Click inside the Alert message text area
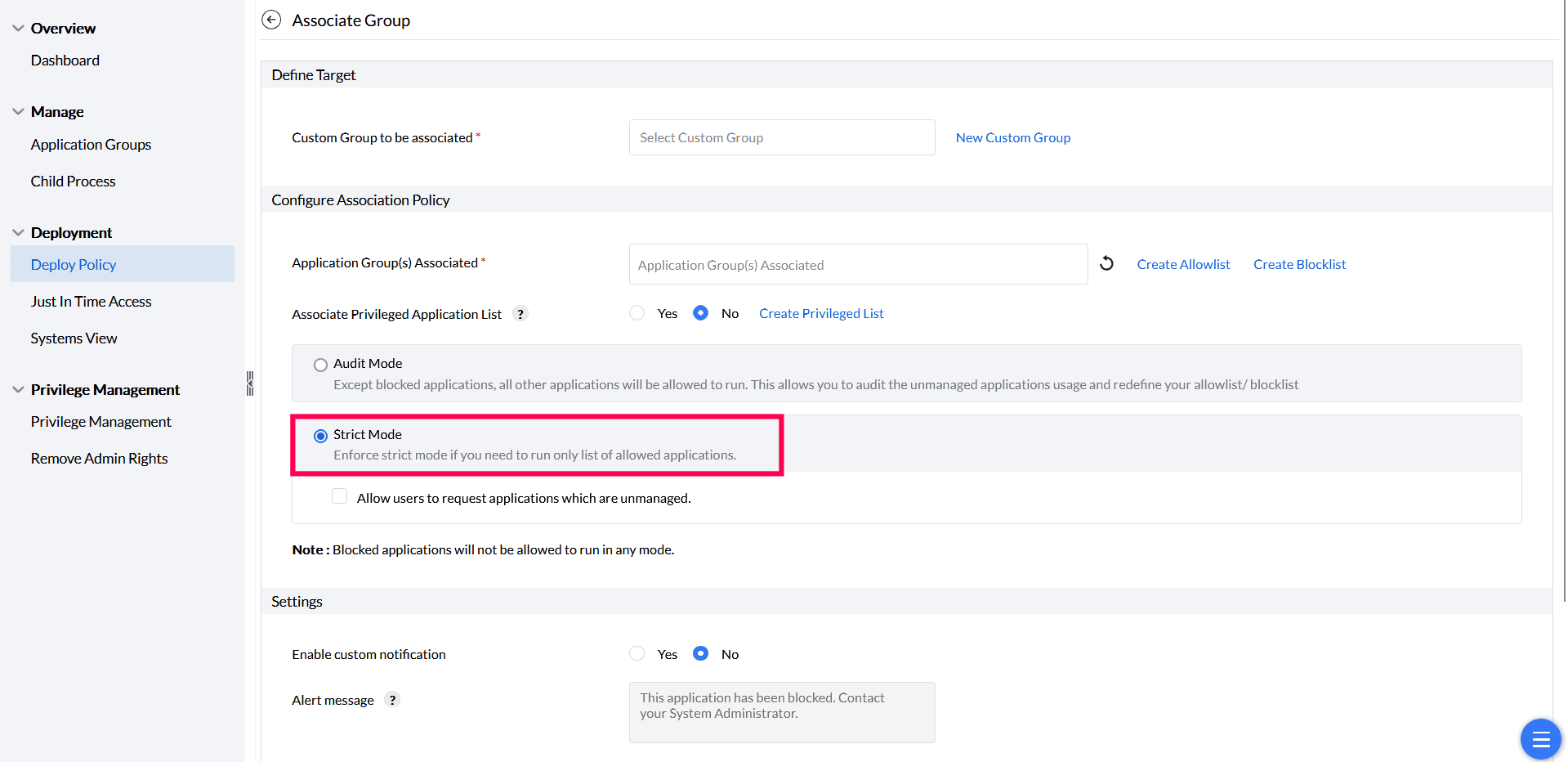 tap(781, 711)
